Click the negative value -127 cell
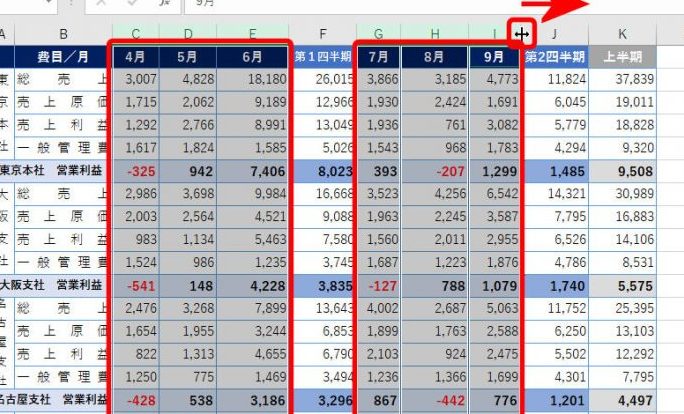The height and width of the screenshot is (414, 684). point(378,286)
